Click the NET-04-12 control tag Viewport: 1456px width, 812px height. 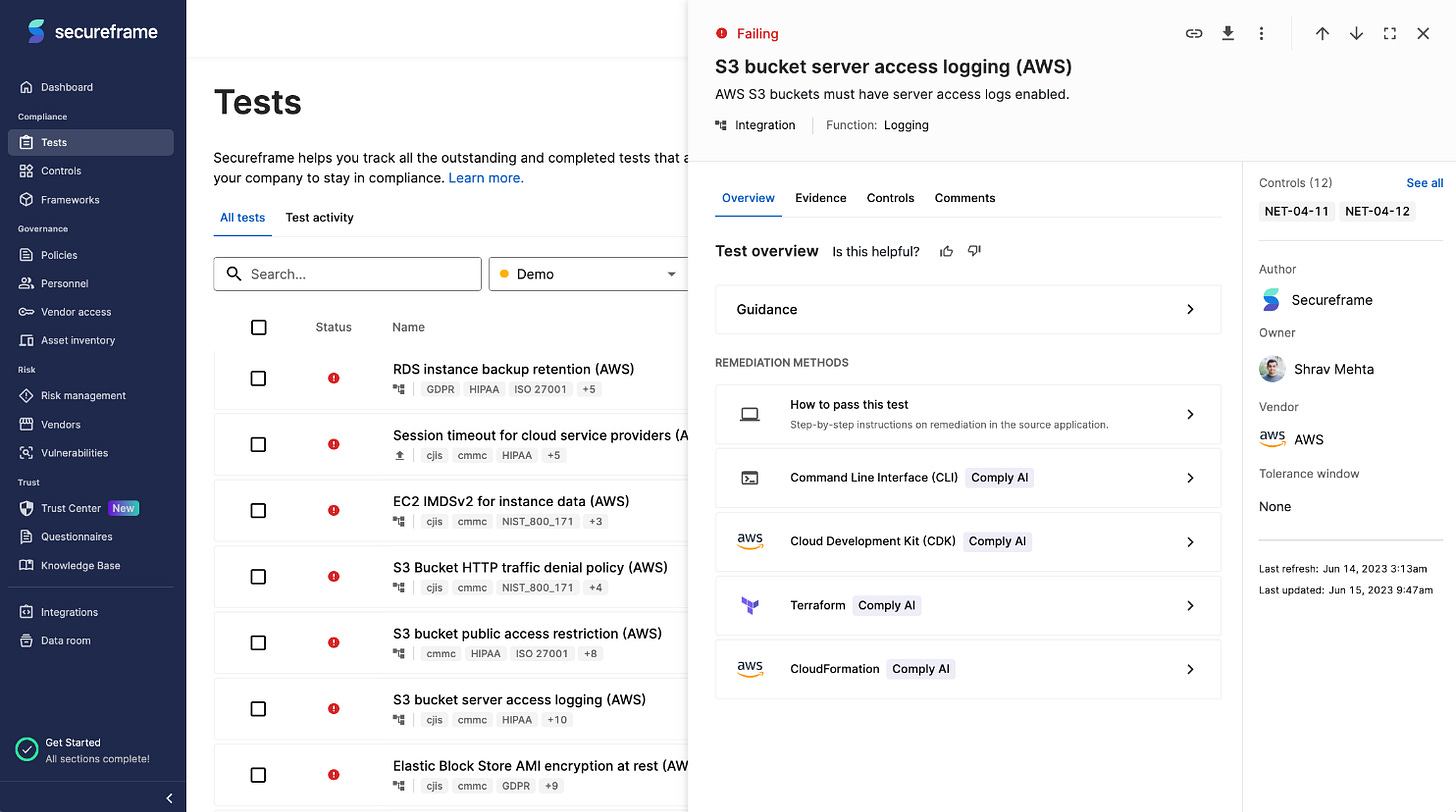pyautogui.click(x=1378, y=211)
